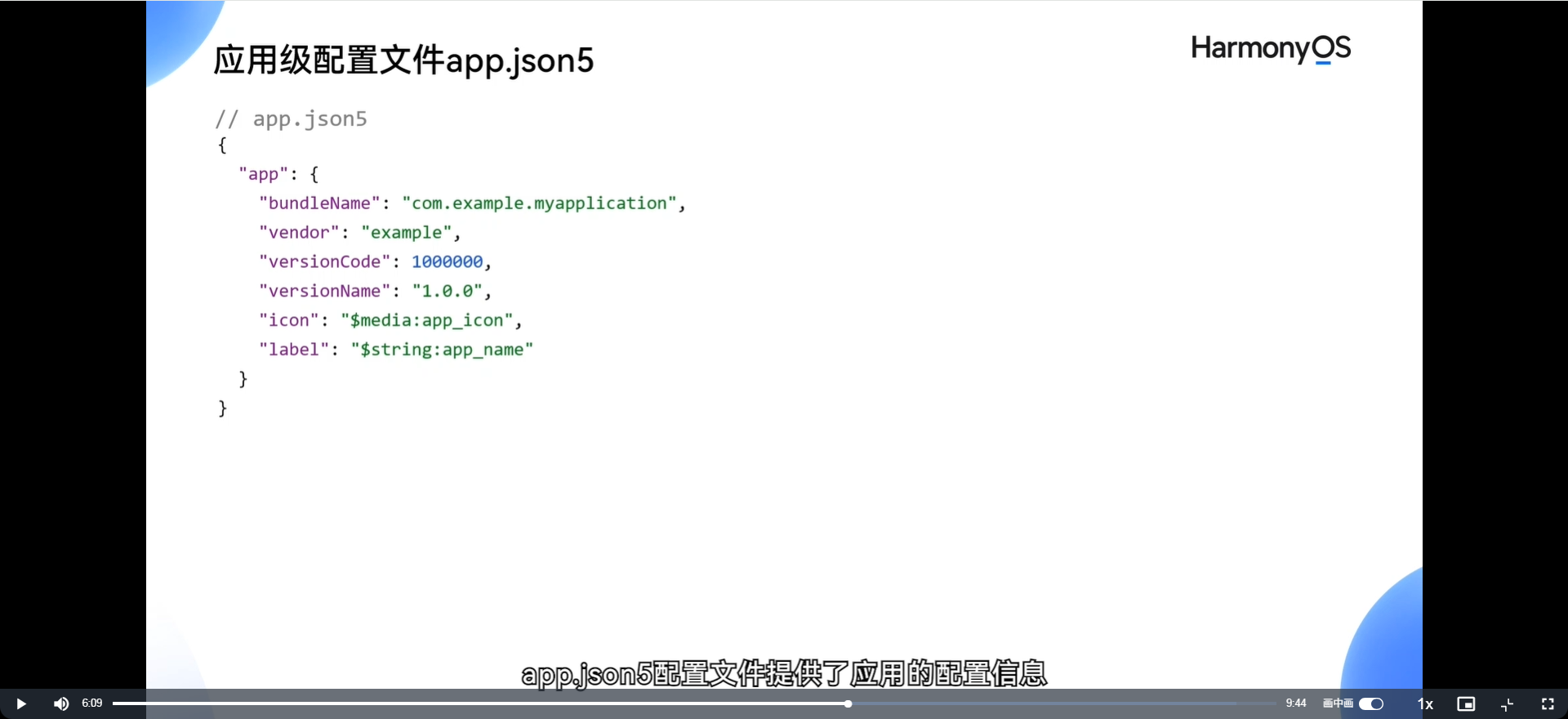The width and height of the screenshot is (1568, 719).
Task: Click the "app" key in code
Action: 263,174
